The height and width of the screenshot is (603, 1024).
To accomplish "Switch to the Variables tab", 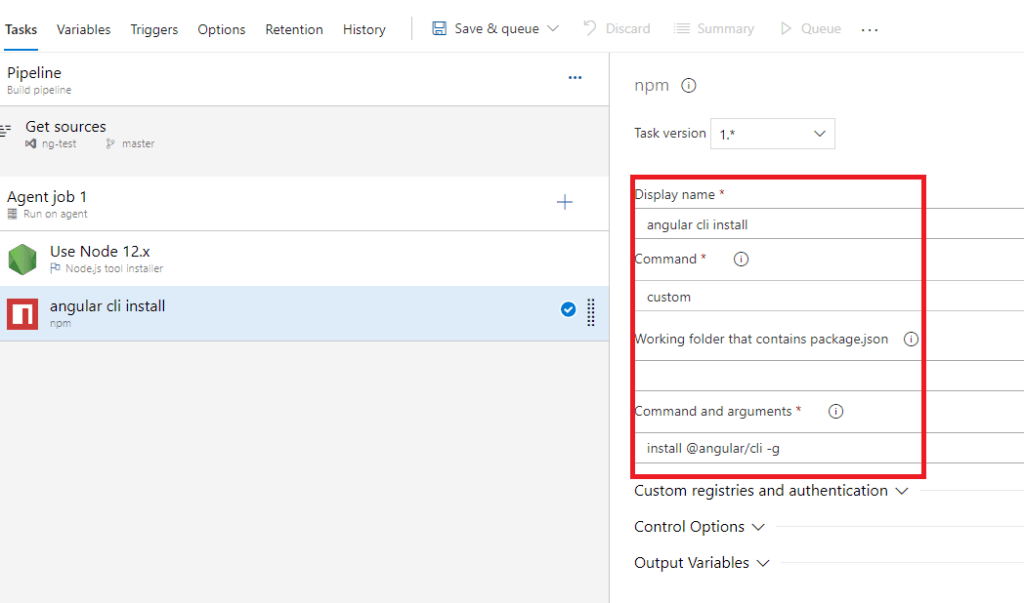I will coord(84,29).
